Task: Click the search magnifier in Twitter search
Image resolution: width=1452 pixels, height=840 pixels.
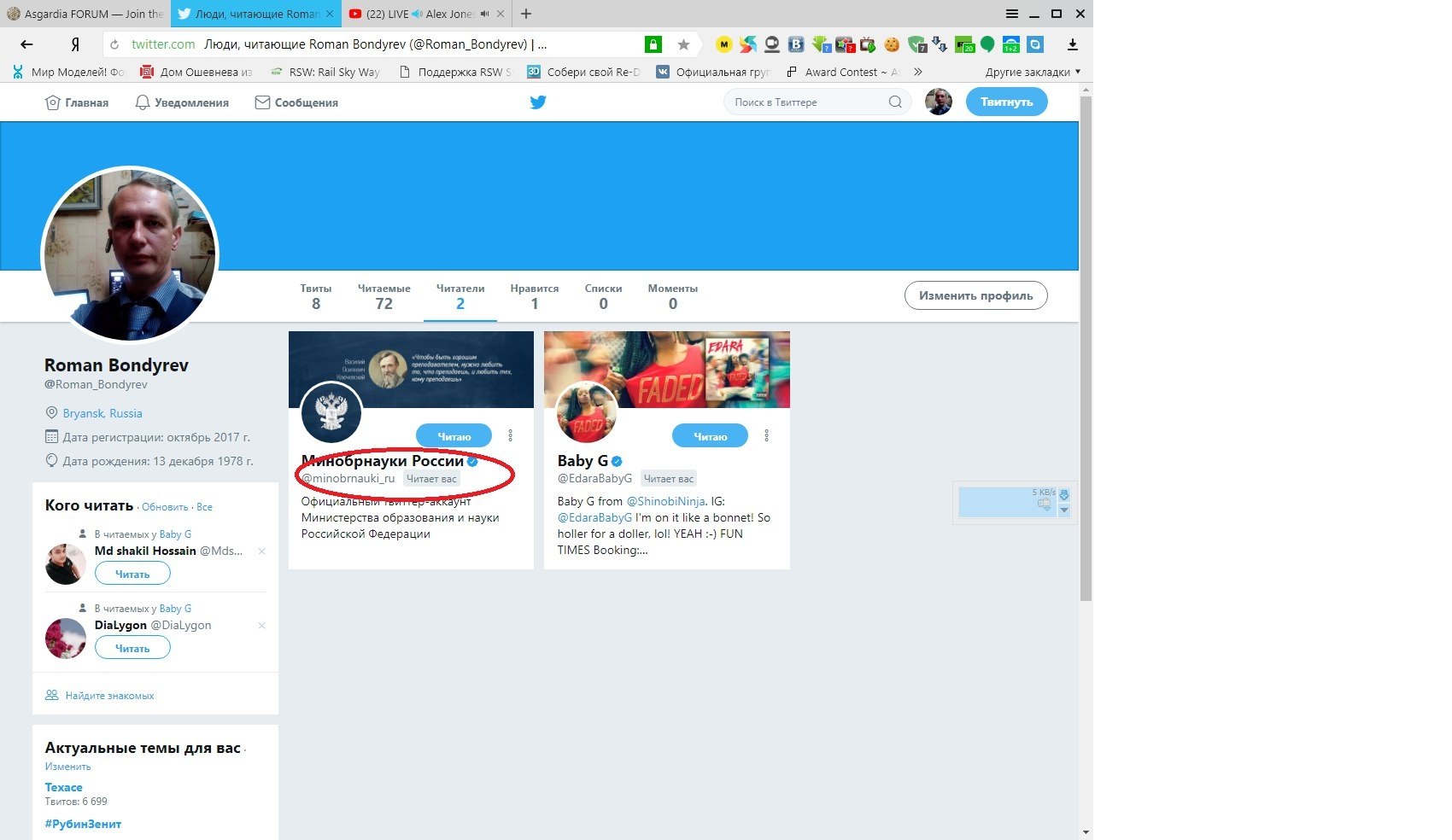Action: (x=895, y=102)
